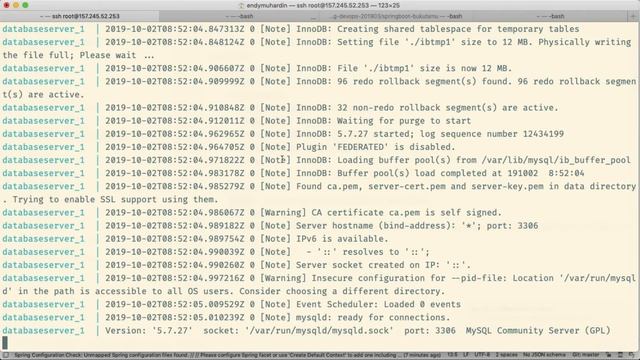Click the 'Creating shared tablespace for temporary tables' line

[x=458, y=29]
